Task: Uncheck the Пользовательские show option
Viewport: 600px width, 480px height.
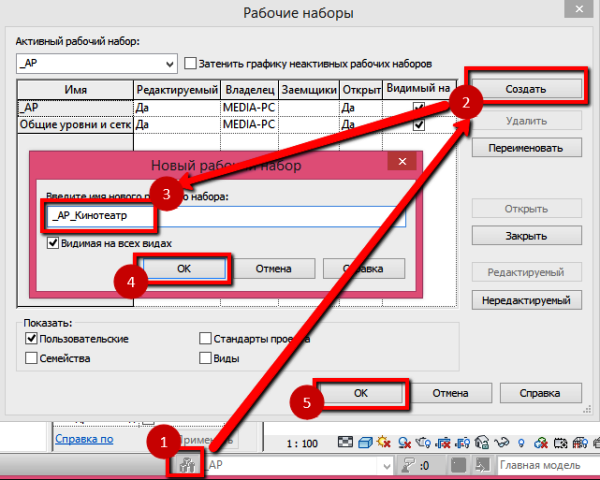Action: point(31,338)
